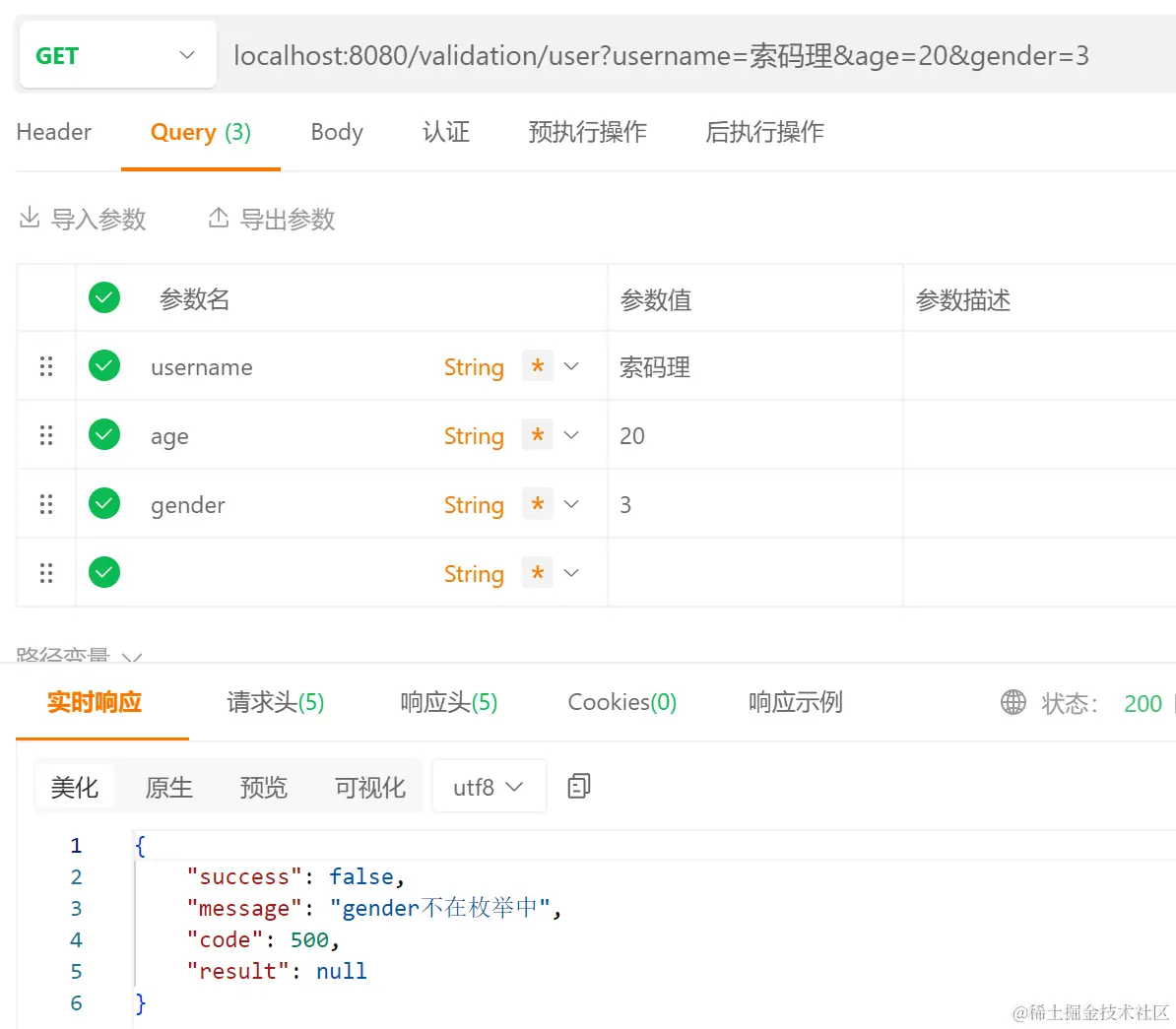The image size is (1176, 1029).
Task: Open the 后执行操作 tab
Action: click(764, 132)
